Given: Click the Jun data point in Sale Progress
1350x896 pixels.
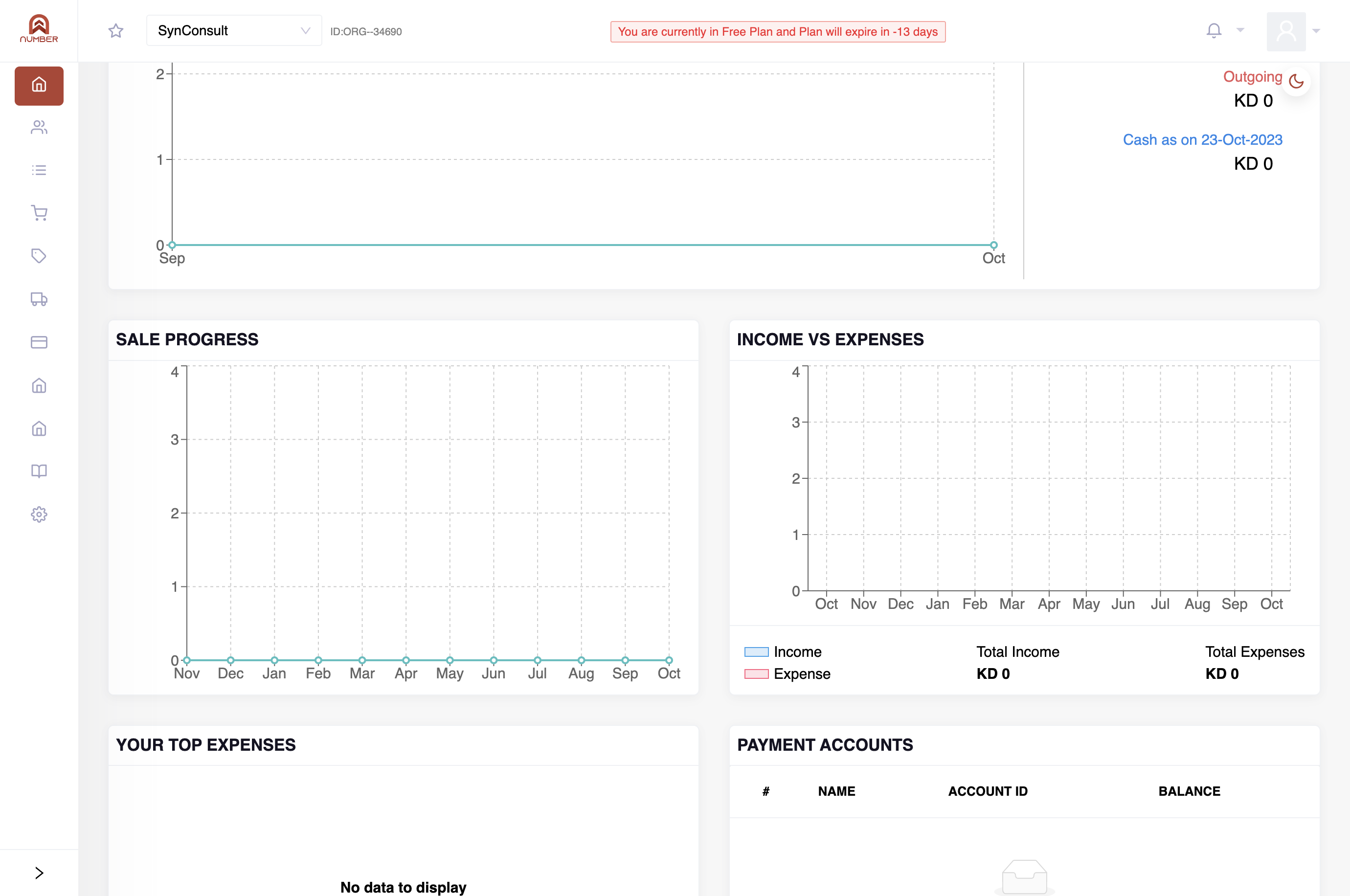Looking at the screenshot, I should point(494,661).
